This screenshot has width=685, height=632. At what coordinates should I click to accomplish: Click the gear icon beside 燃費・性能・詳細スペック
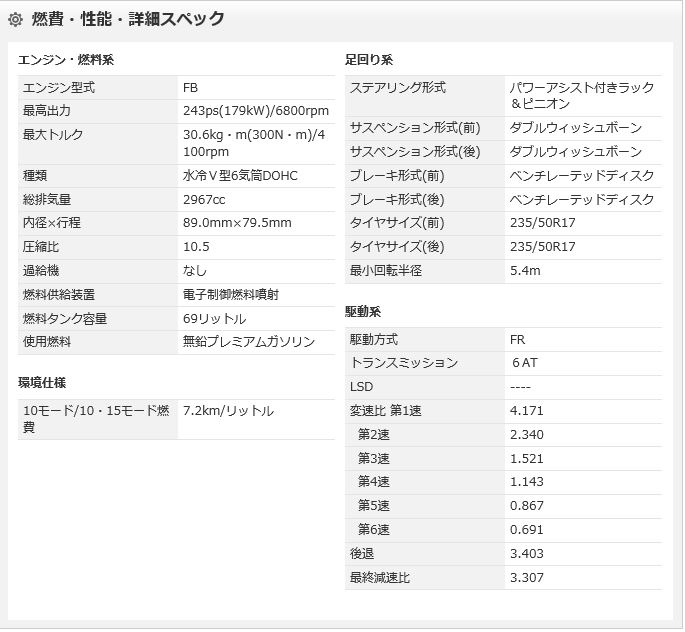(16, 20)
